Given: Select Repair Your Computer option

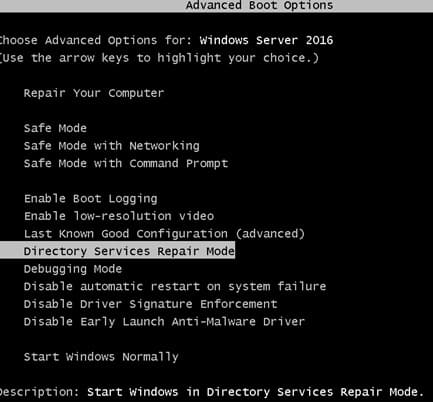Looking at the screenshot, I should pyautogui.click(x=94, y=93).
